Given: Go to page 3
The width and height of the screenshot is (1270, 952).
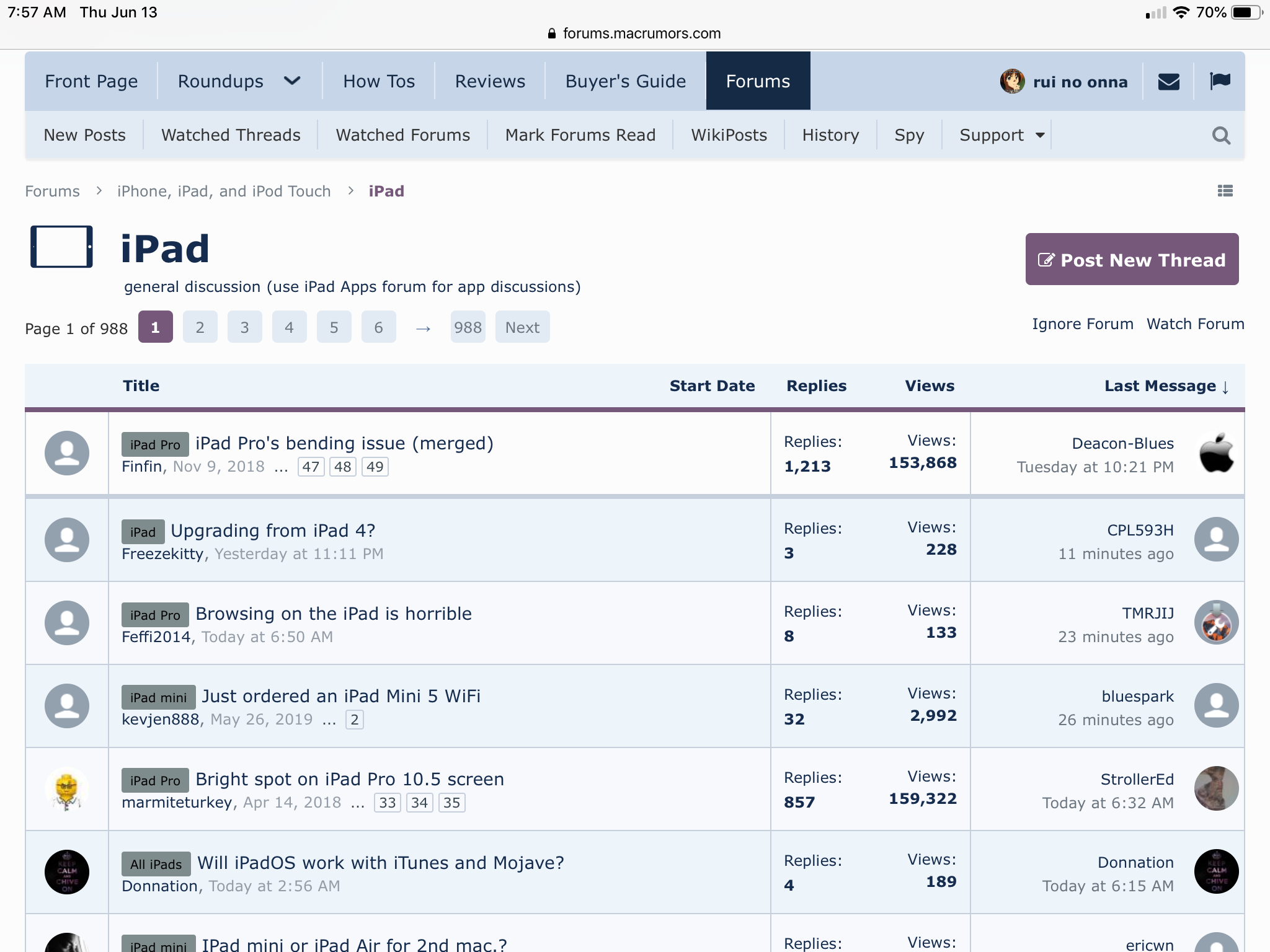Looking at the screenshot, I should point(244,327).
